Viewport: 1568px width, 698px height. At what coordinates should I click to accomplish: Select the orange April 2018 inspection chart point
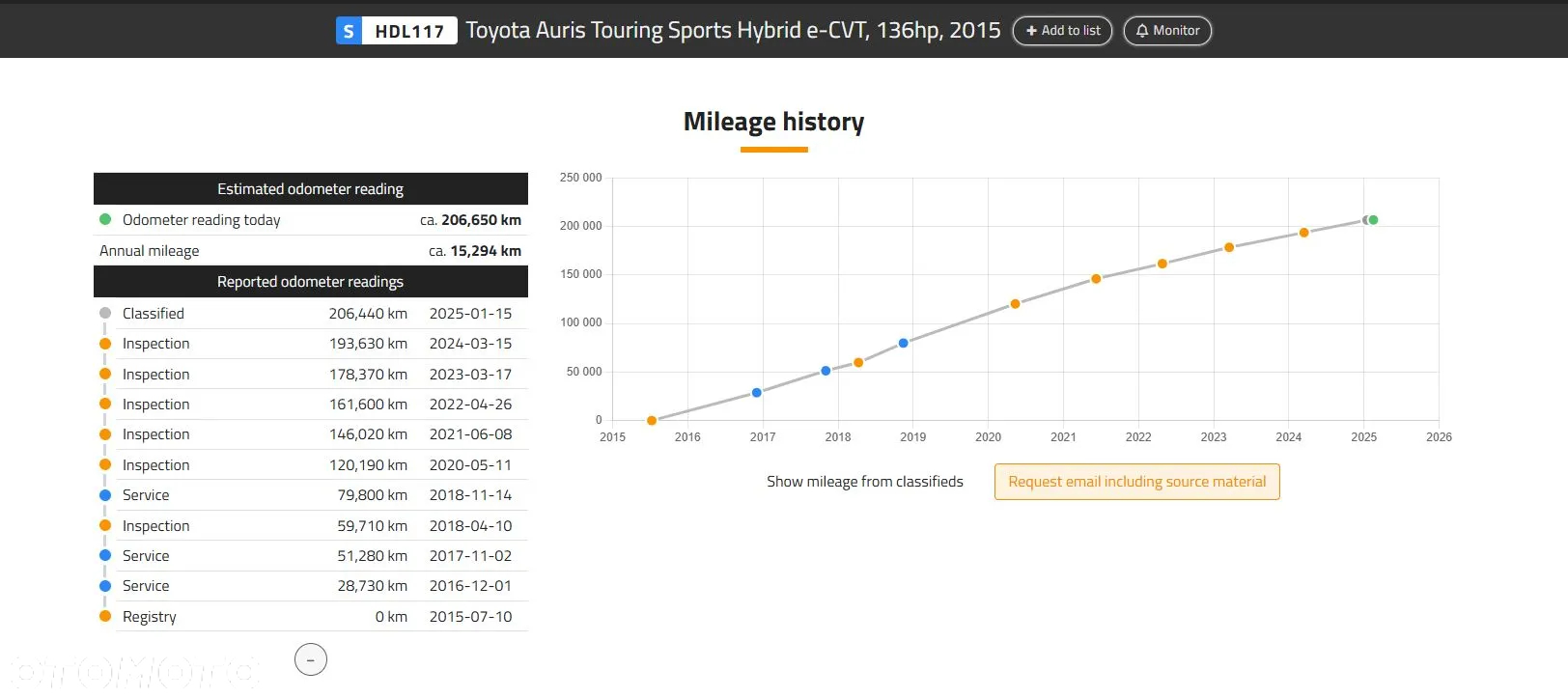858,363
